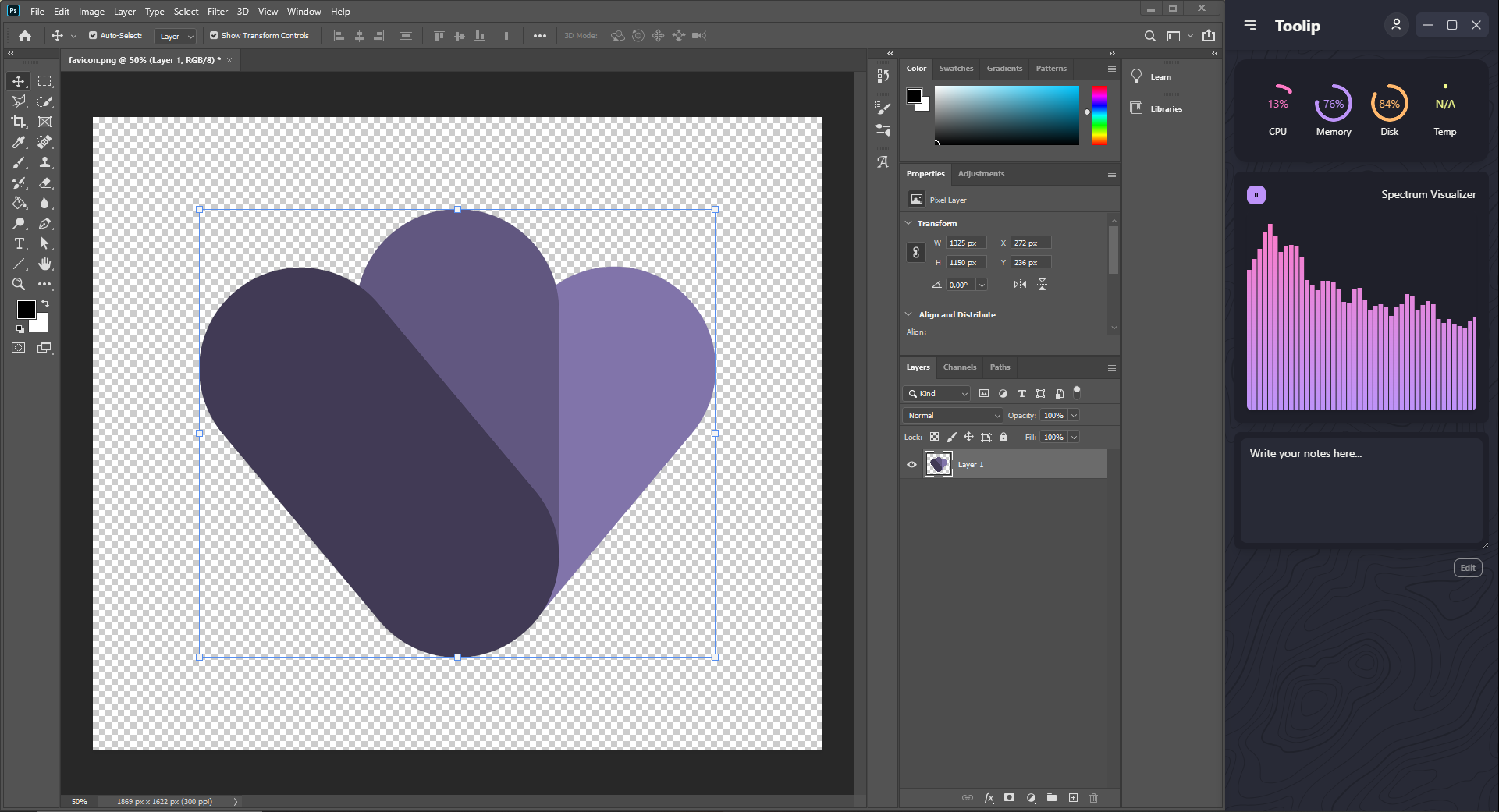Open the Filter menu
Image resolution: width=1499 pixels, height=812 pixels.
click(x=218, y=12)
